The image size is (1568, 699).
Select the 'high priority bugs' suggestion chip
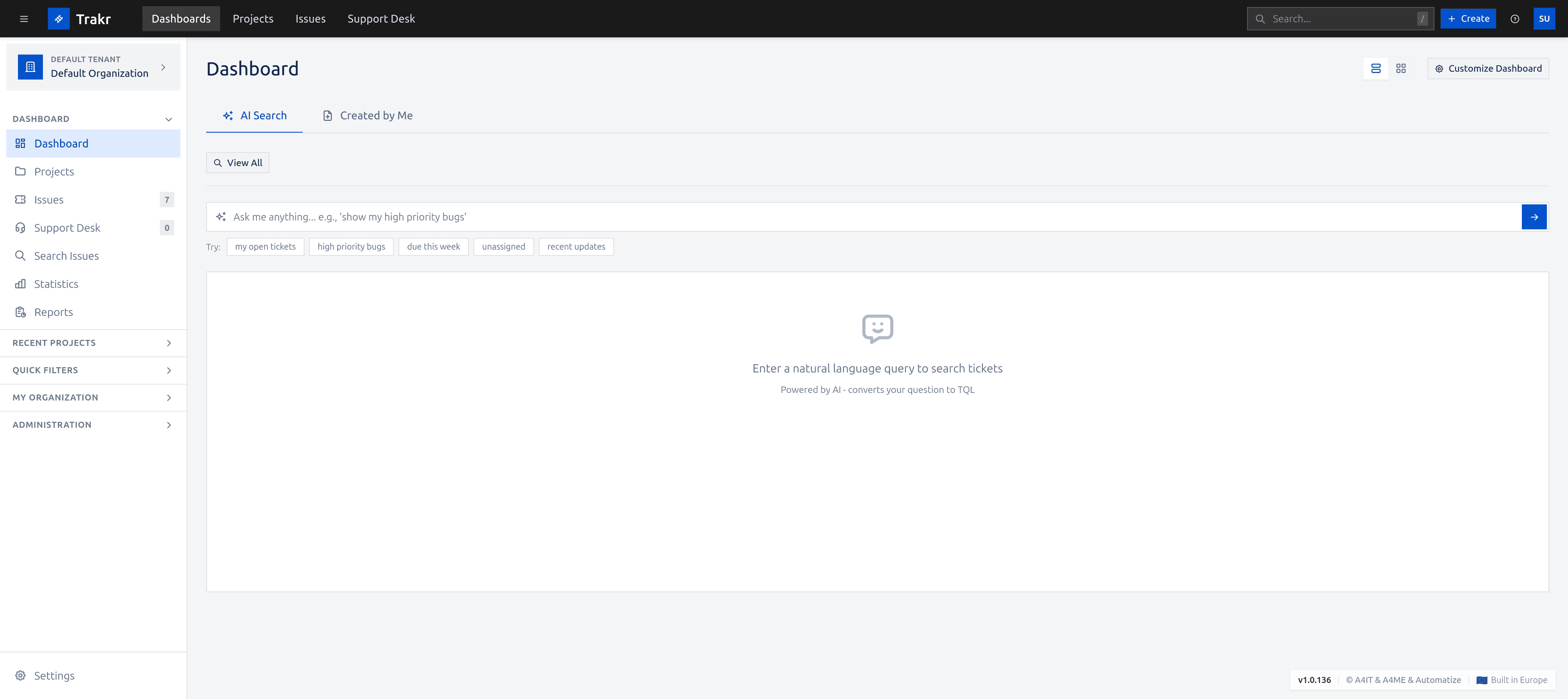[x=351, y=246]
